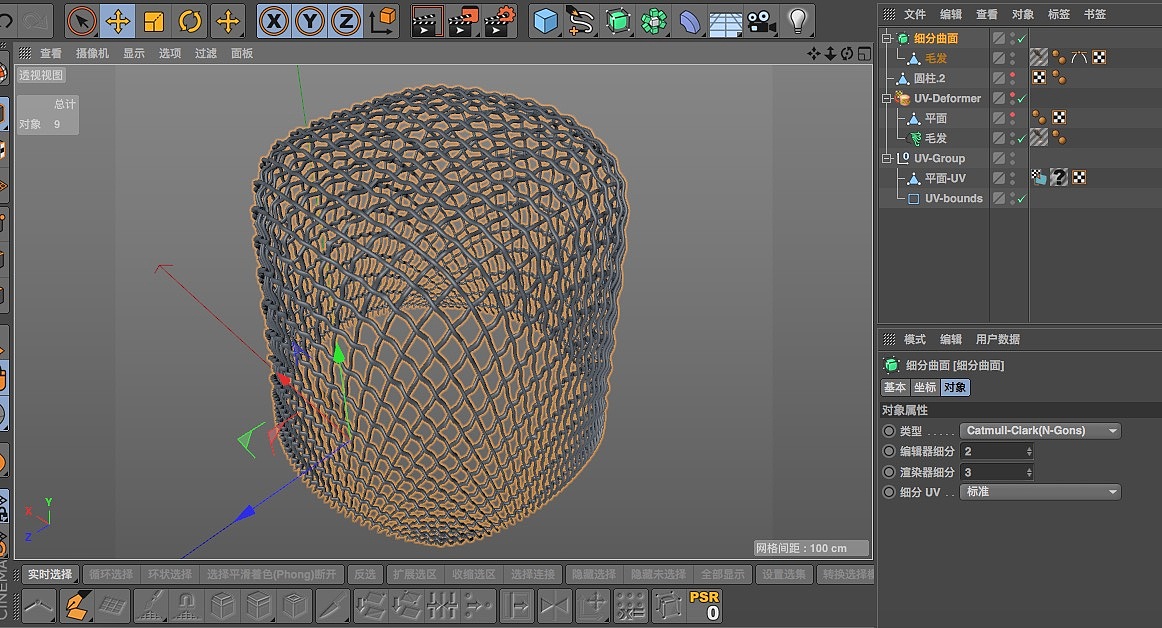Toggle viewport maximize layout icon

point(864,53)
